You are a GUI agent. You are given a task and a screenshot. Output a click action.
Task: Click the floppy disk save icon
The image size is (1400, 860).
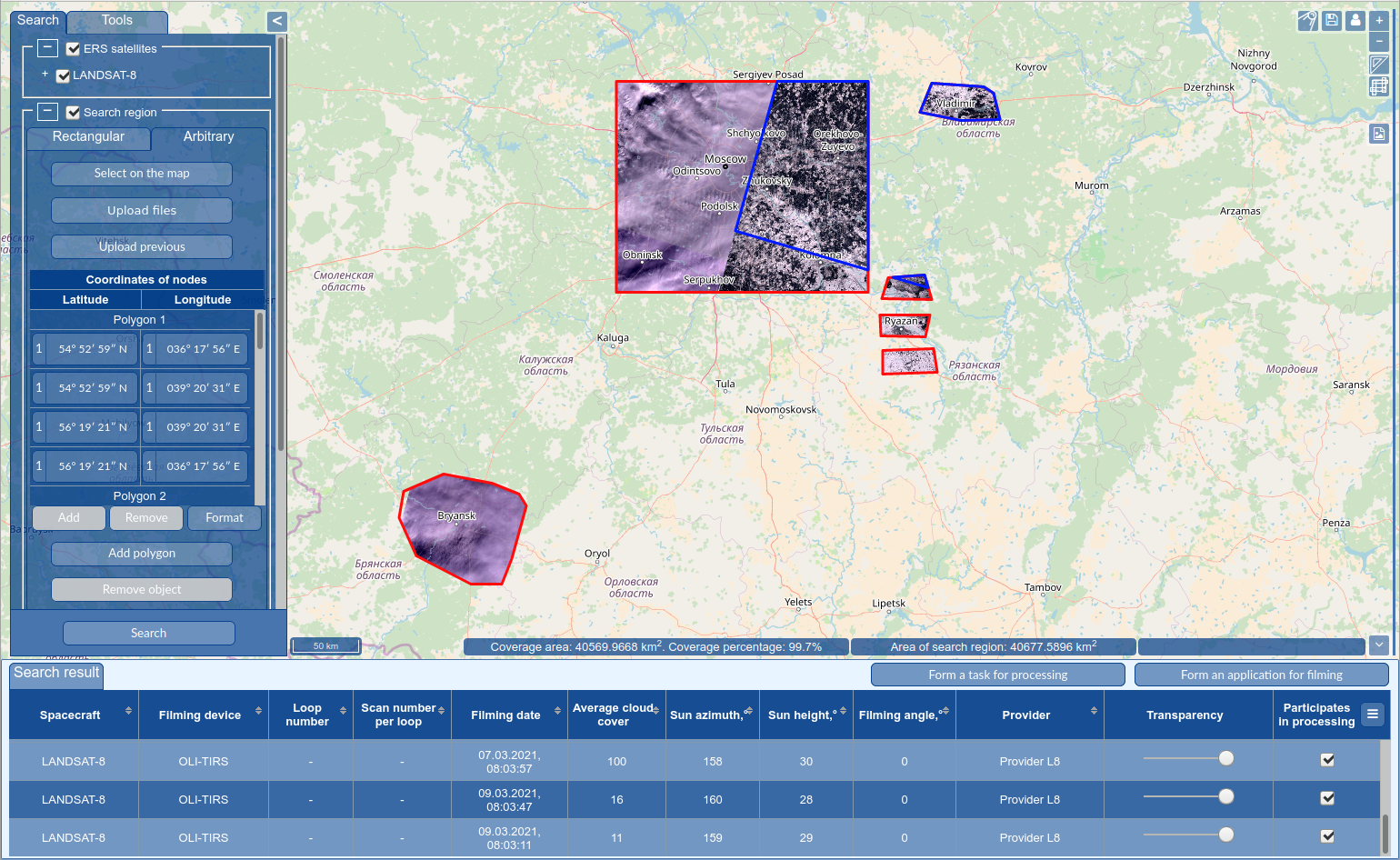point(1332,21)
